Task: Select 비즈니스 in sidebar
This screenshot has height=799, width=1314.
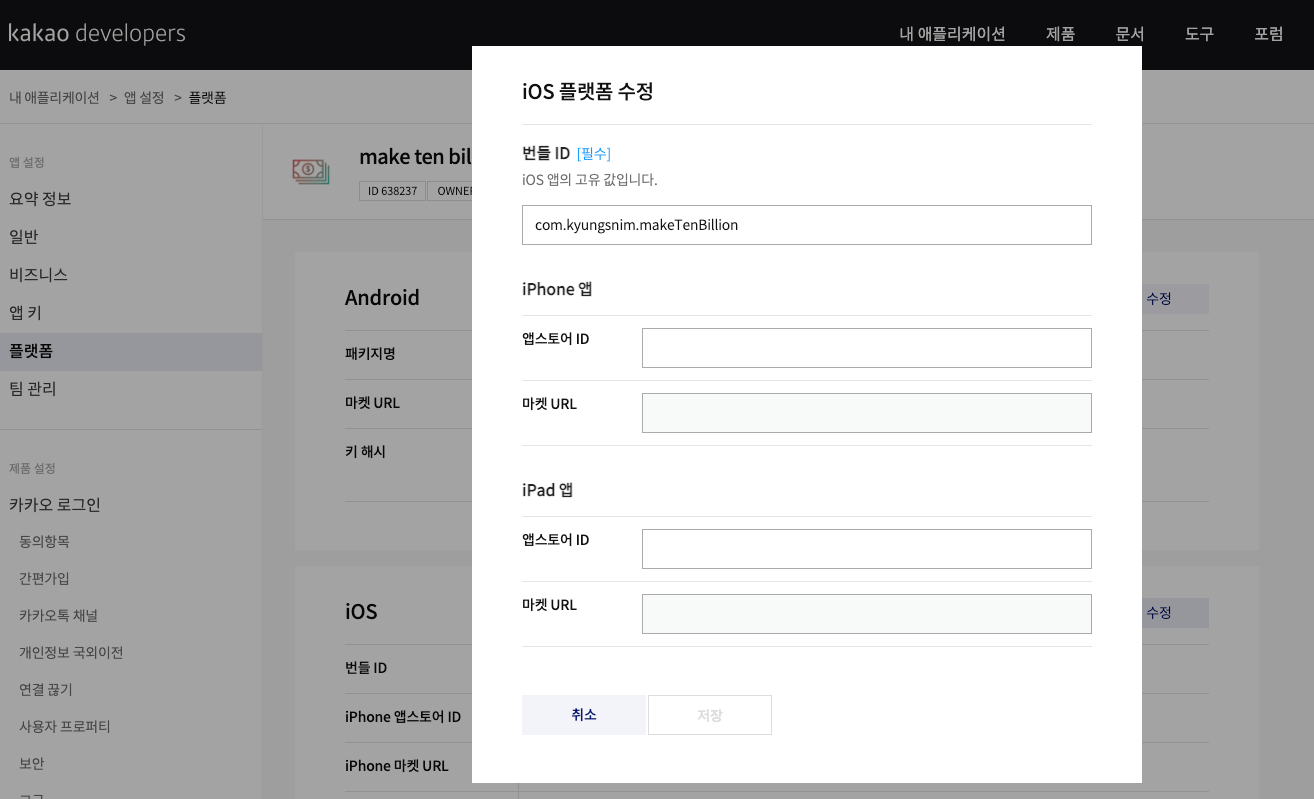Action: (x=131, y=275)
